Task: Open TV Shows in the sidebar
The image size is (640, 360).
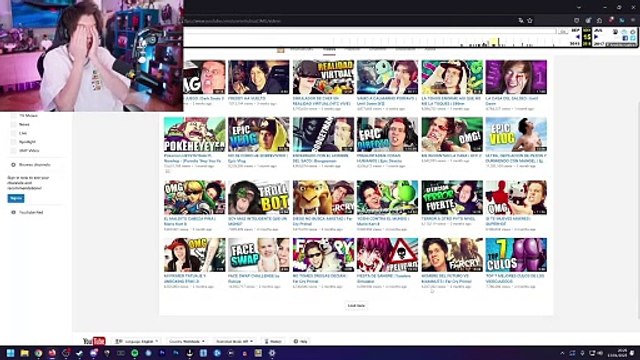Action: (28, 116)
